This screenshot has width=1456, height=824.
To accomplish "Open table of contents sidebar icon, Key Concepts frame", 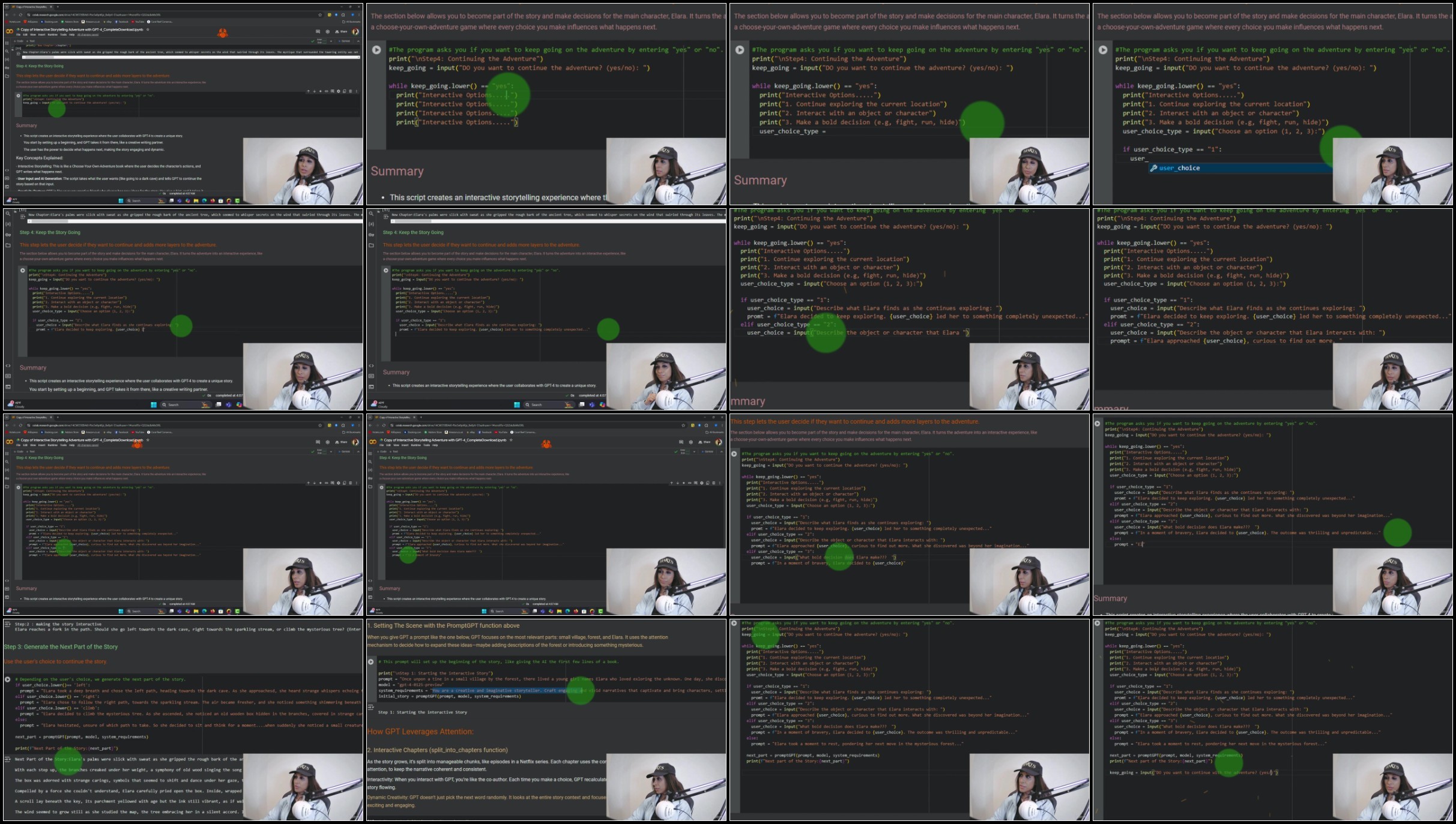I will [x=7, y=43].
